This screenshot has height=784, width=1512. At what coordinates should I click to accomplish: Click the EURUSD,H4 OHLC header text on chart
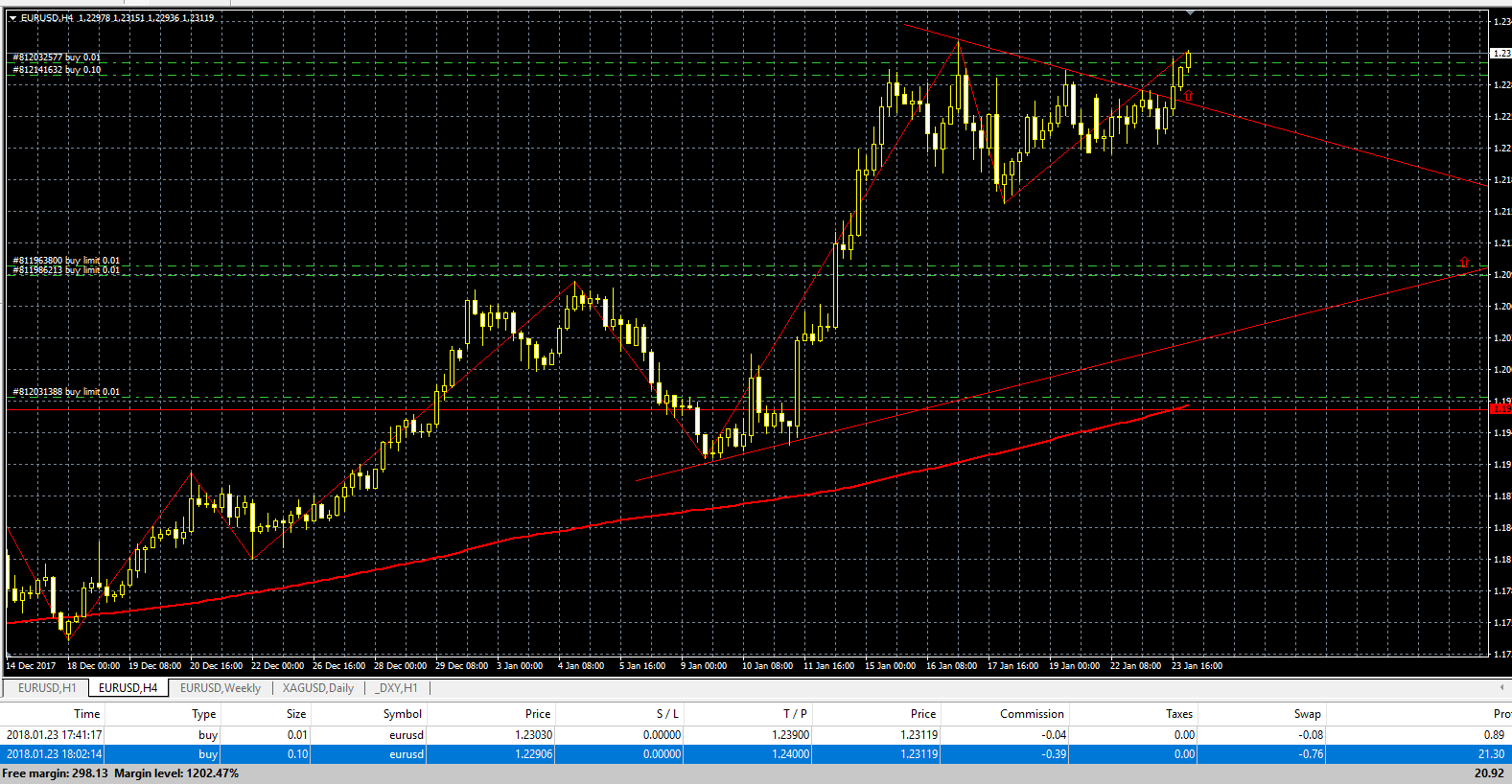(x=117, y=18)
